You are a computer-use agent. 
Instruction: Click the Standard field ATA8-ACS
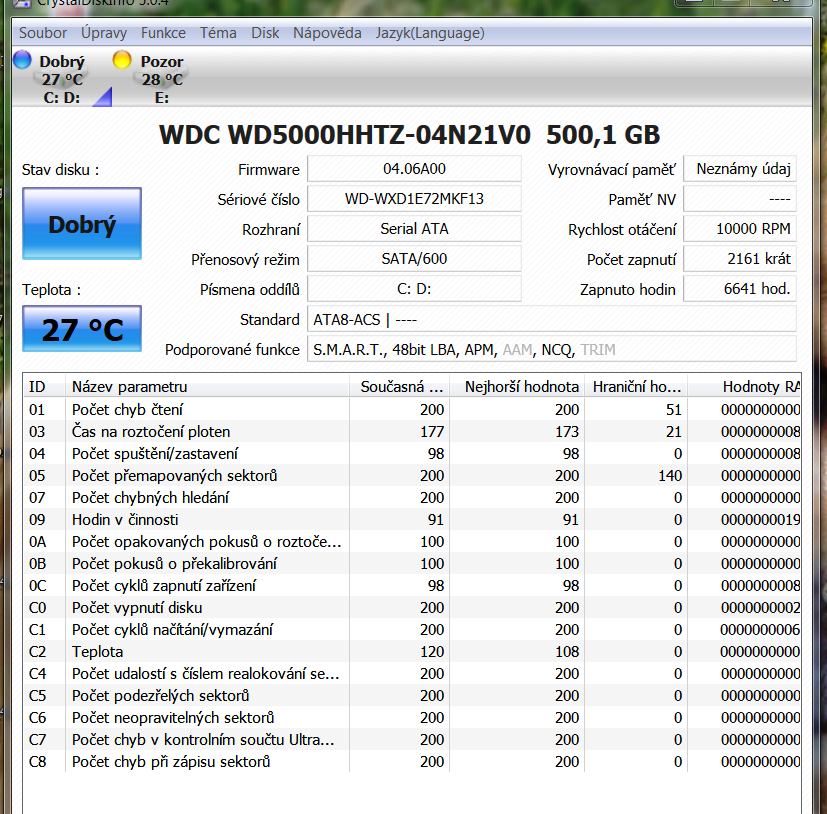552,319
